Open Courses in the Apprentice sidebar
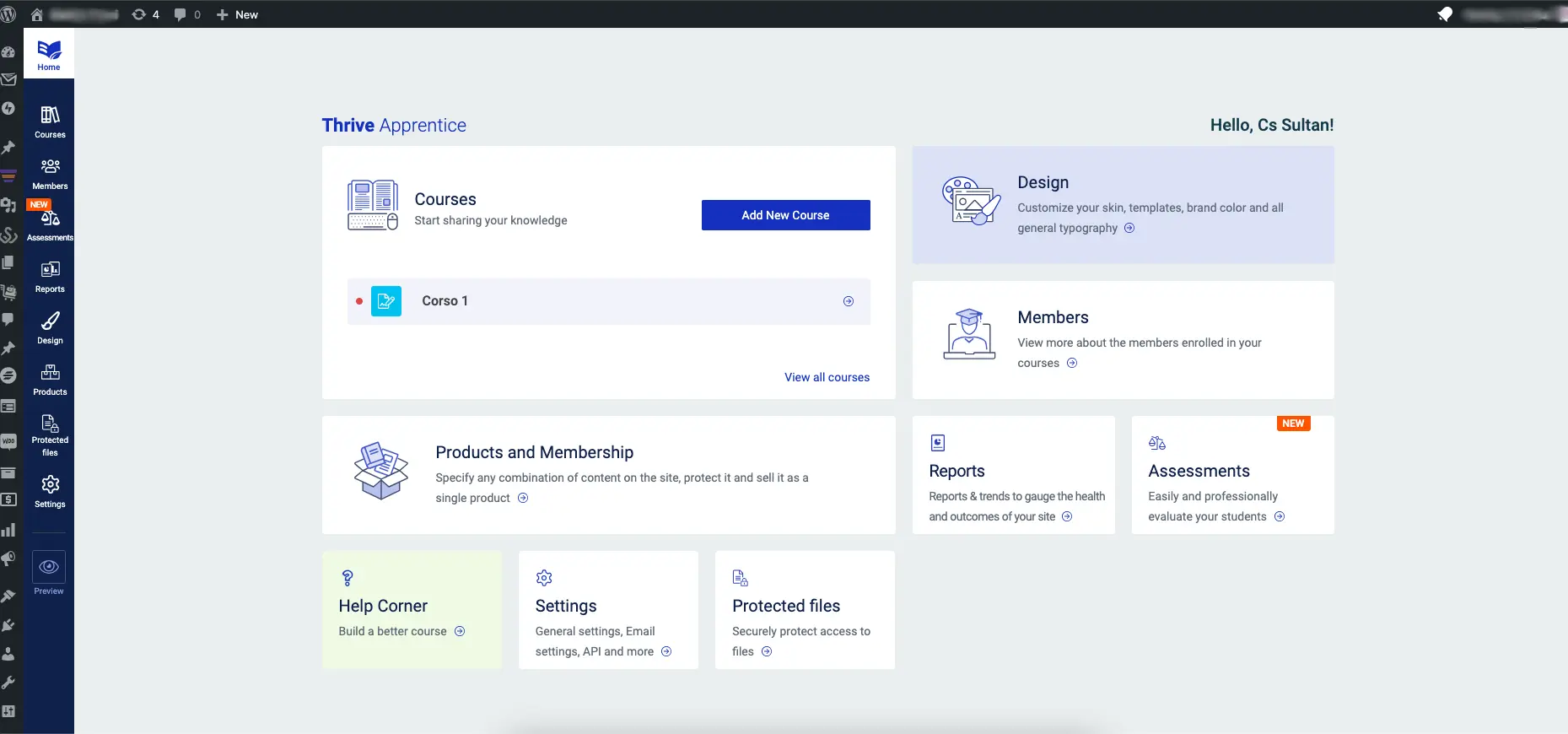This screenshot has height=734, width=1568. click(50, 122)
